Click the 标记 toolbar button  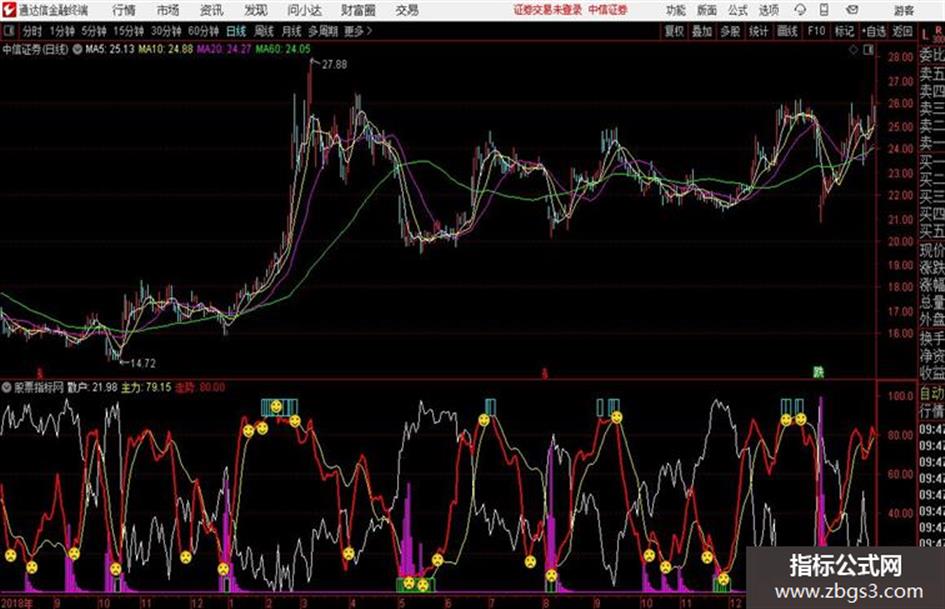844,31
